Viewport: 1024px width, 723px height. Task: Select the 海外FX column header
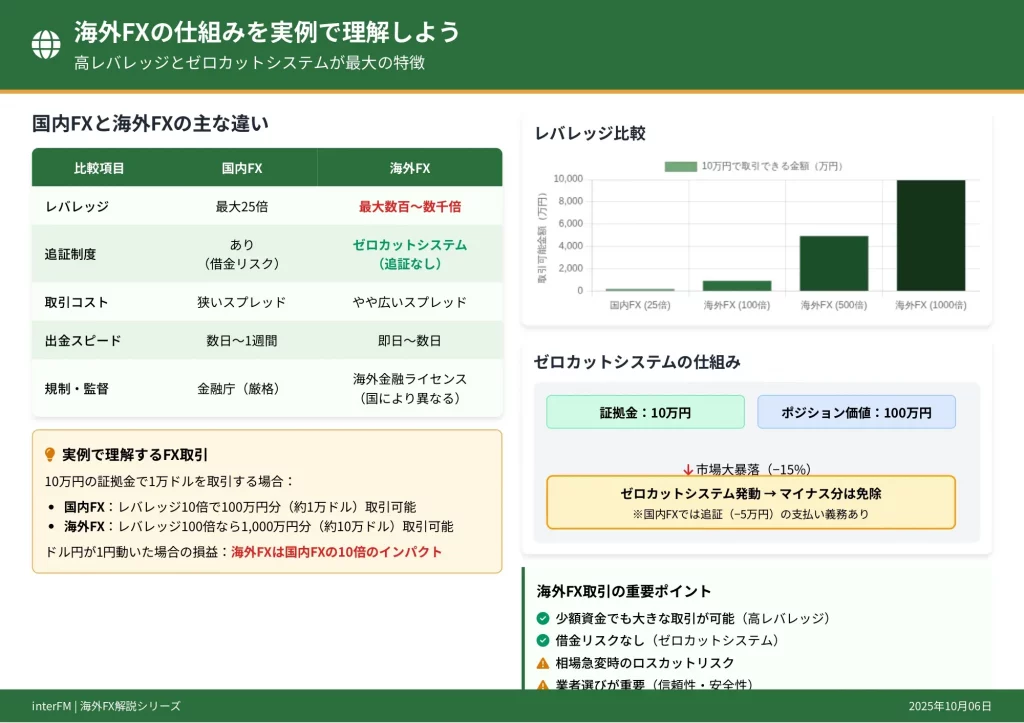click(408, 167)
